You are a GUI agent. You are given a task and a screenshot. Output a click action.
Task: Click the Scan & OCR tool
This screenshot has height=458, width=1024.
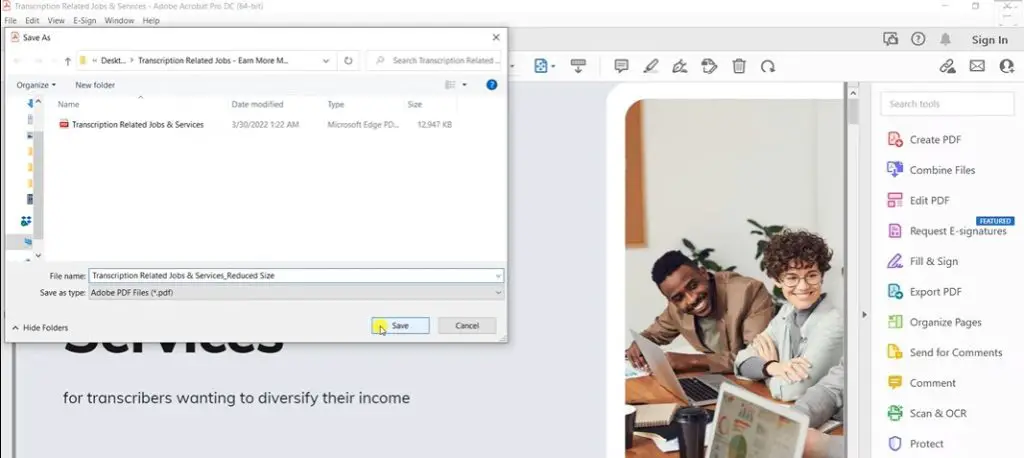click(927, 413)
